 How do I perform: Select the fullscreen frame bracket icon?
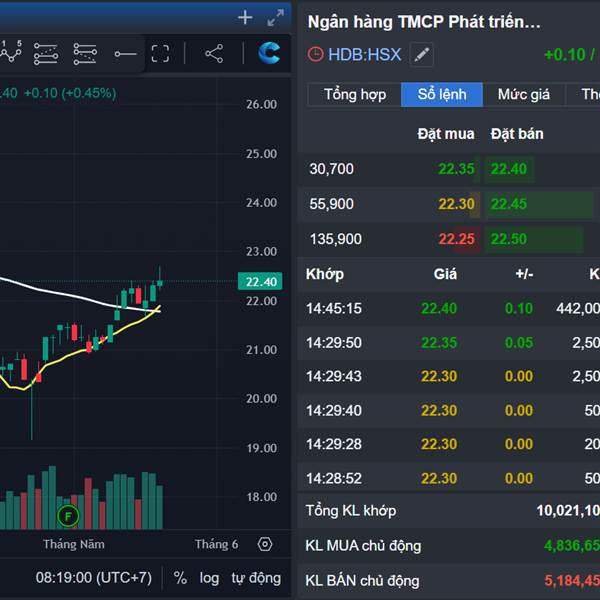160,54
